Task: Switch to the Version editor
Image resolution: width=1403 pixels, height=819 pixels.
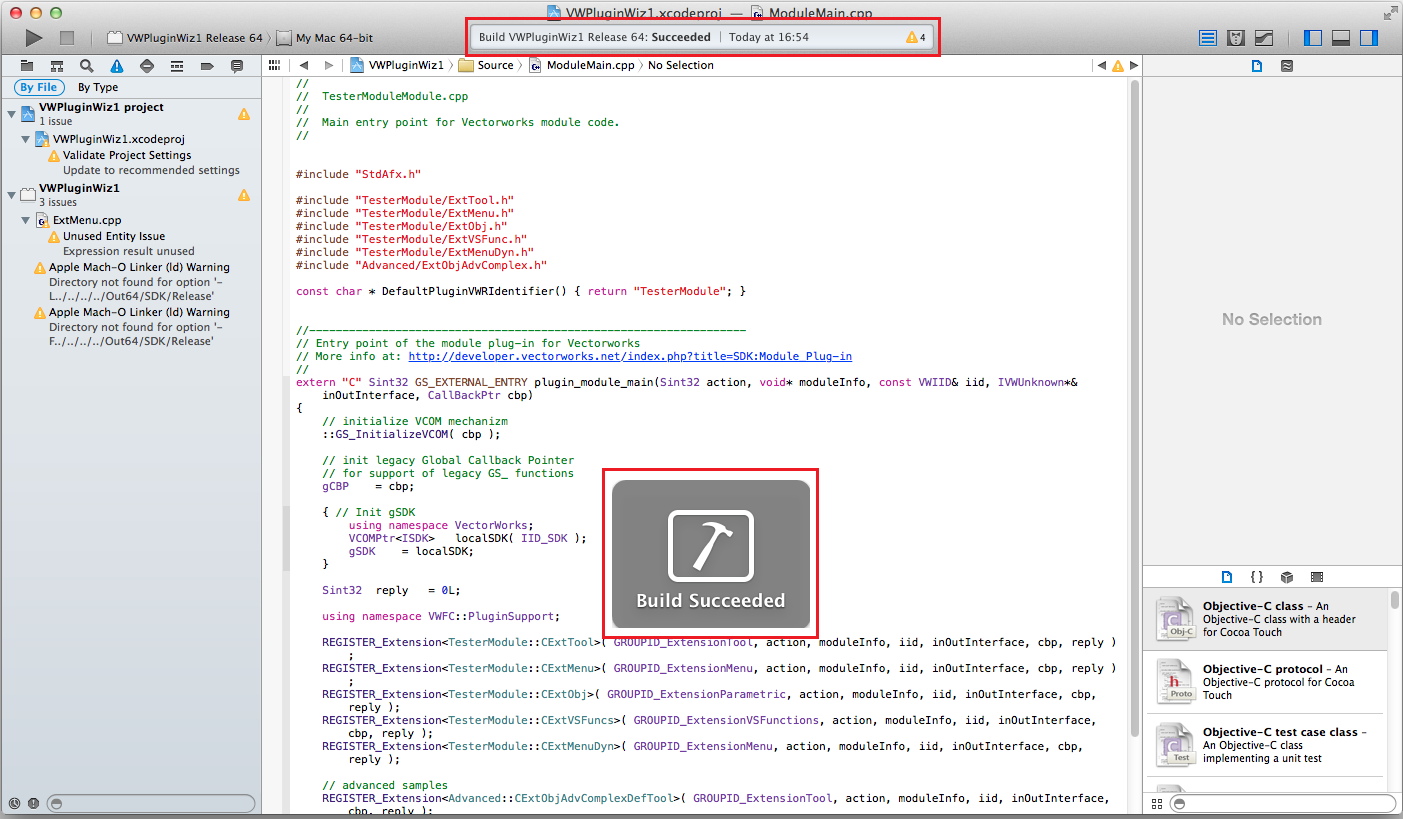Action: [1264, 38]
